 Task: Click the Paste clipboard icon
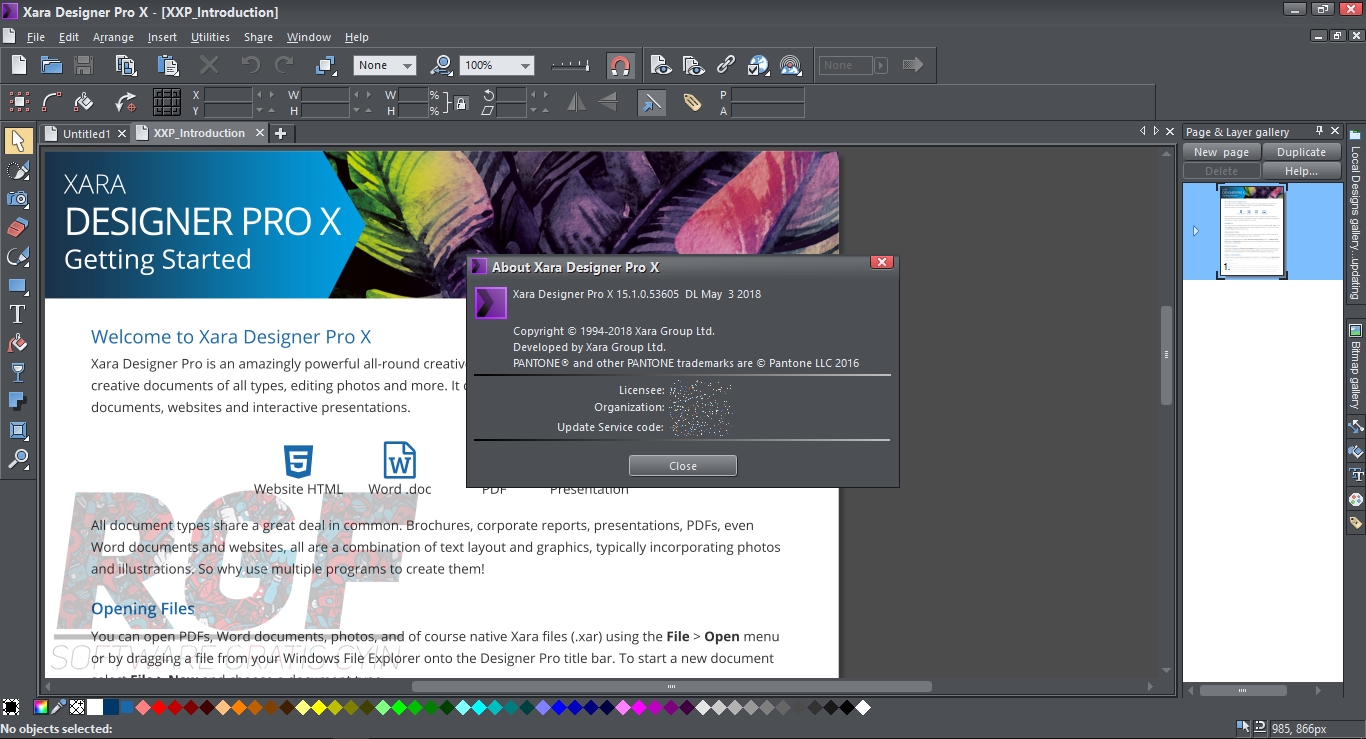coord(167,65)
